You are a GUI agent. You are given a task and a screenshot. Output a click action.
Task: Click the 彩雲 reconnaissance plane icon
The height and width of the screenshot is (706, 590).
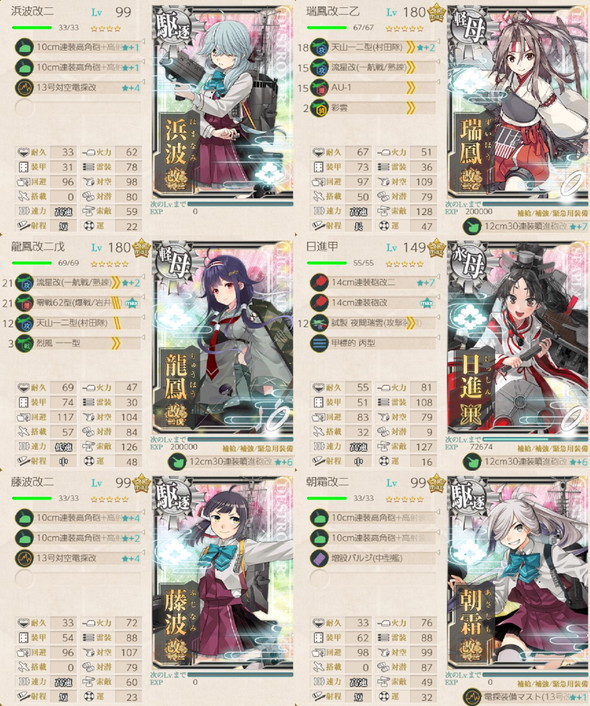pos(319,108)
